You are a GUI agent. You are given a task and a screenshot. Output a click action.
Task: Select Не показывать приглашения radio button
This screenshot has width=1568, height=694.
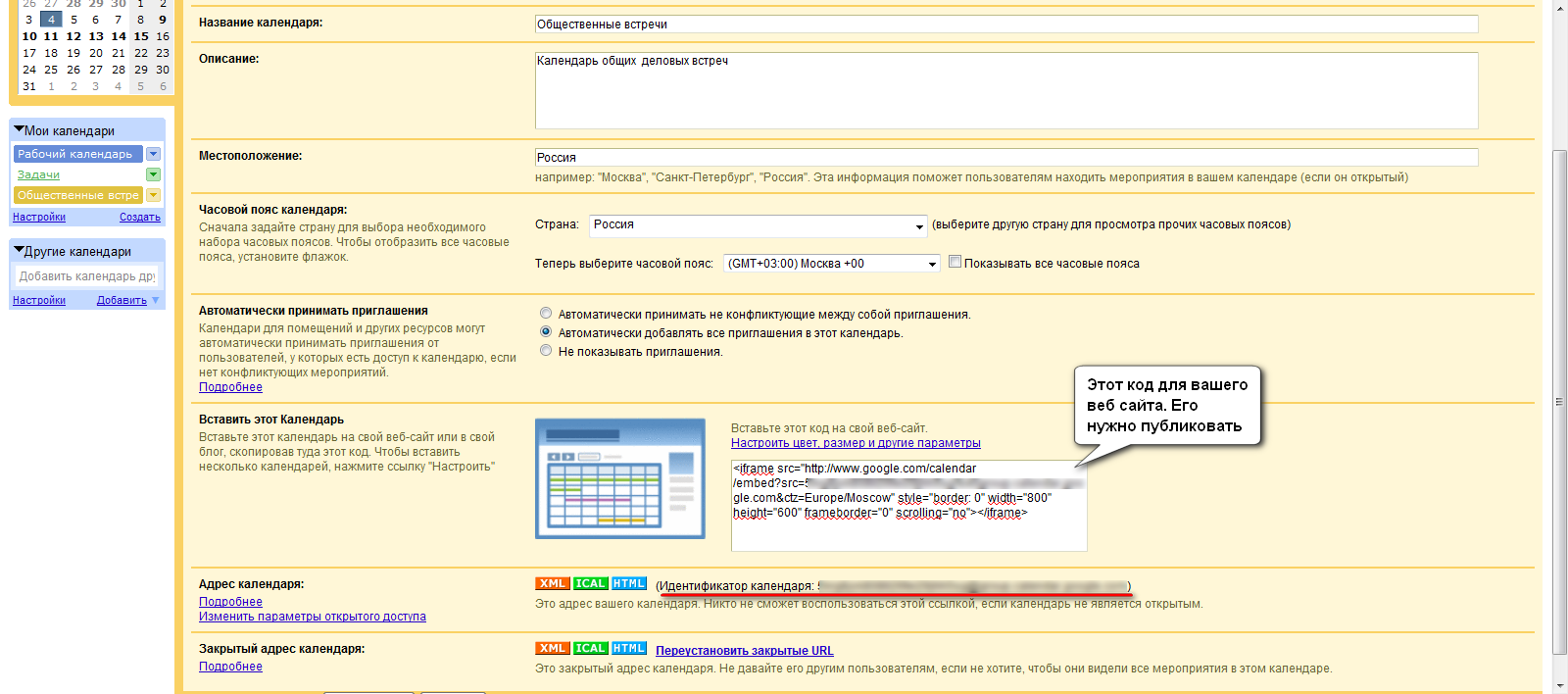tap(546, 351)
